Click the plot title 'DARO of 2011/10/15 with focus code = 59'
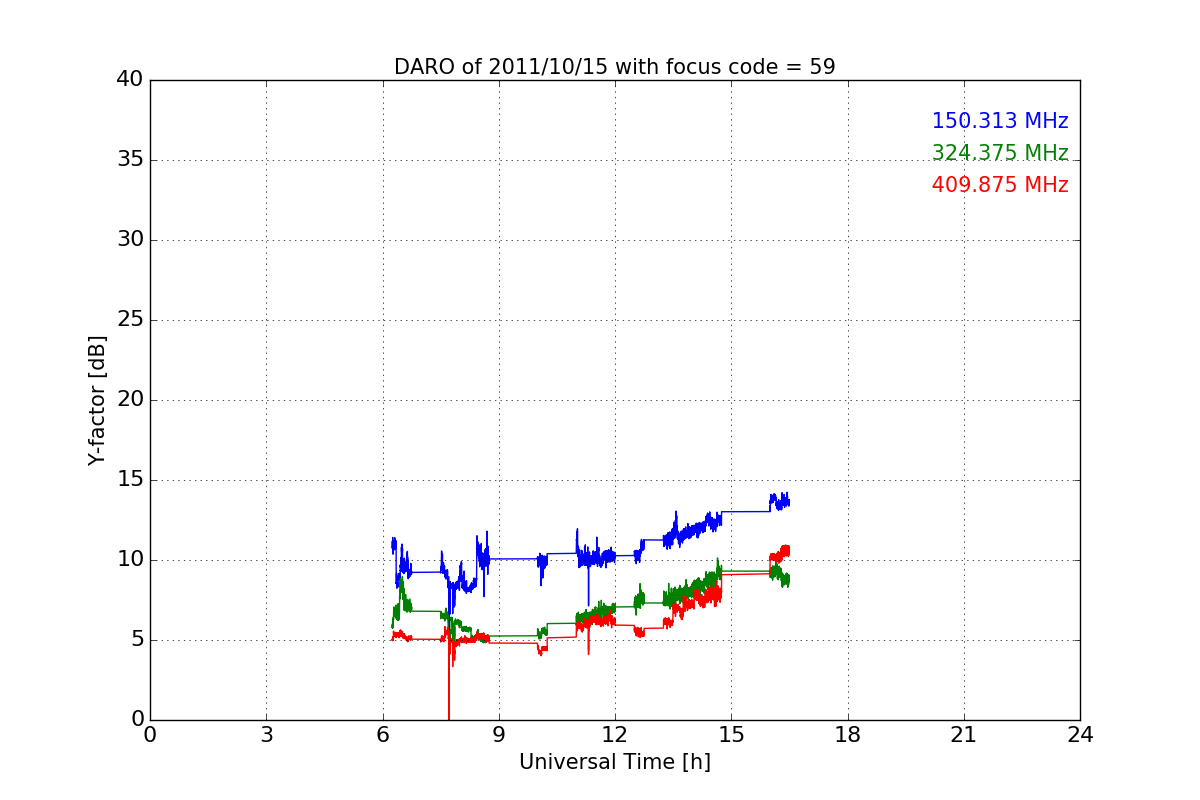 click(614, 67)
